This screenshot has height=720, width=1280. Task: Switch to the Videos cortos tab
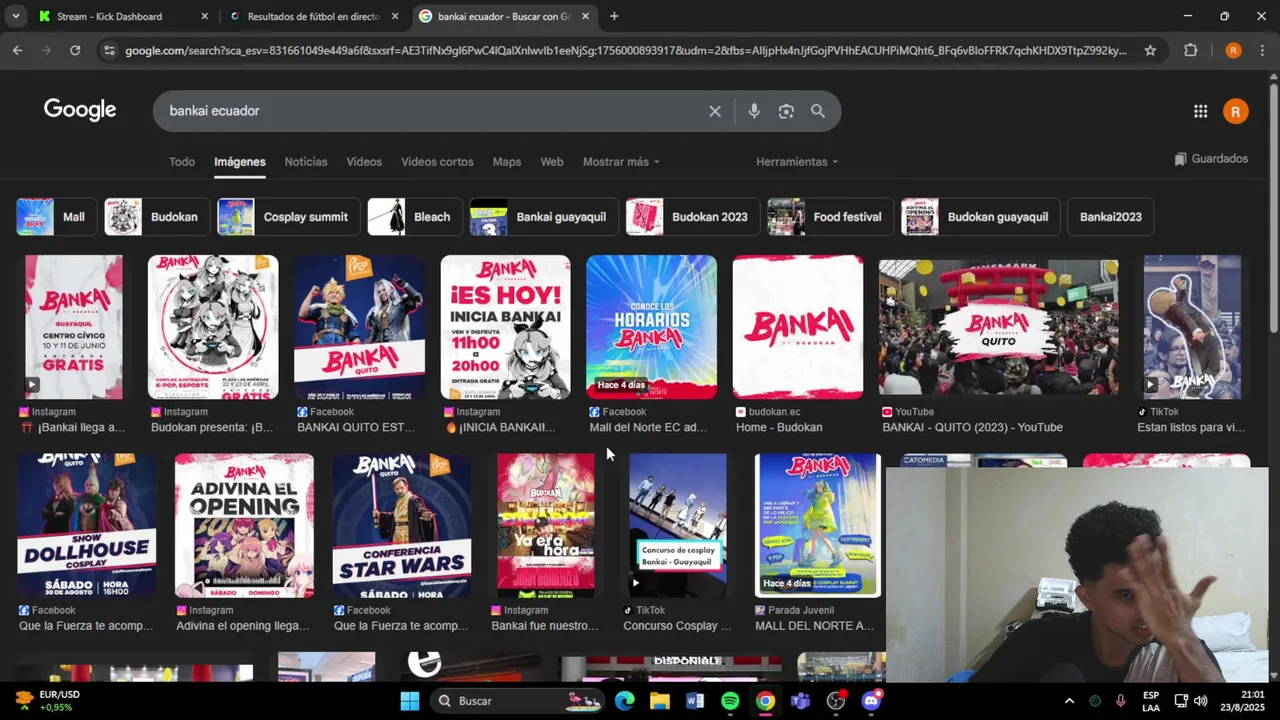pos(437,162)
